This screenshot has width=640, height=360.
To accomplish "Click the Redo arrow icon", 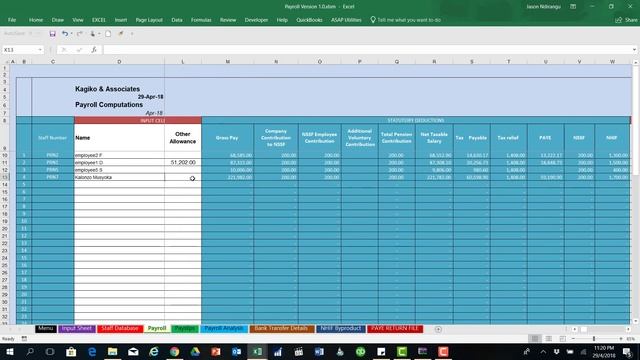I will point(80,34).
